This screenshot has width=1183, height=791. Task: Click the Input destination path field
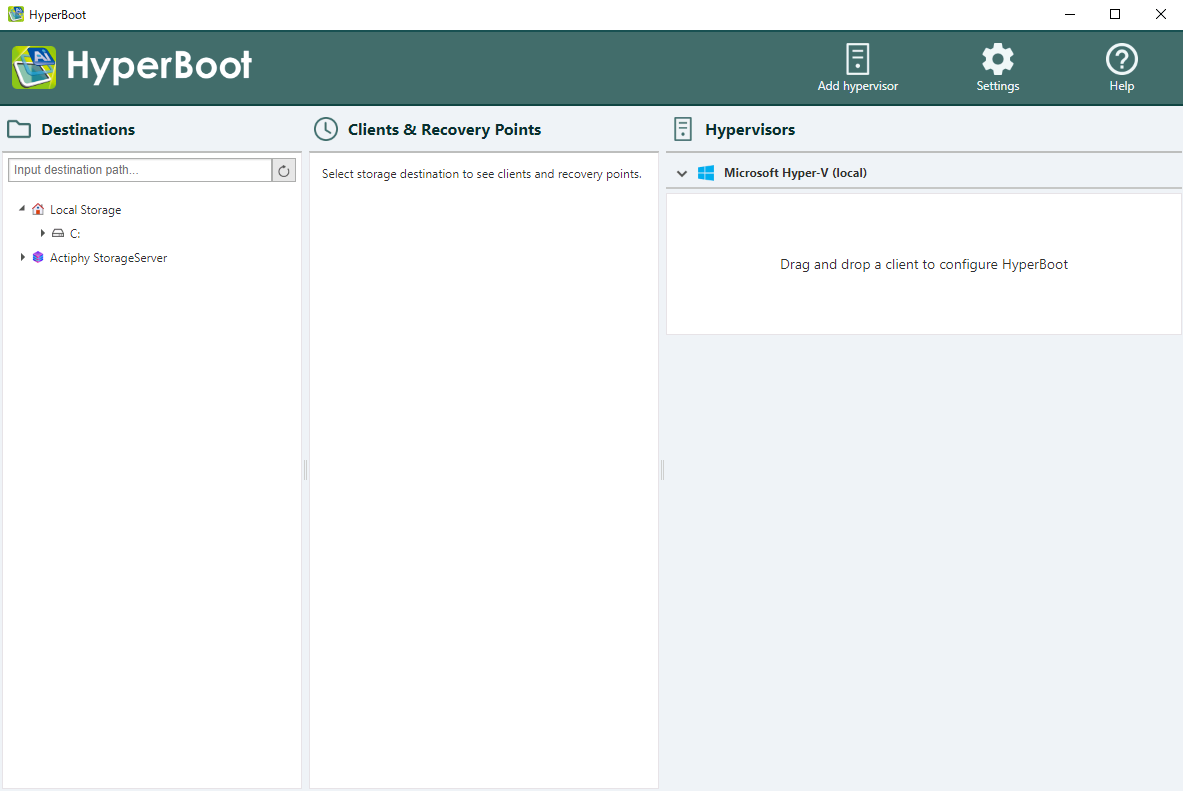pyautogui.click(x=140, y=171)
